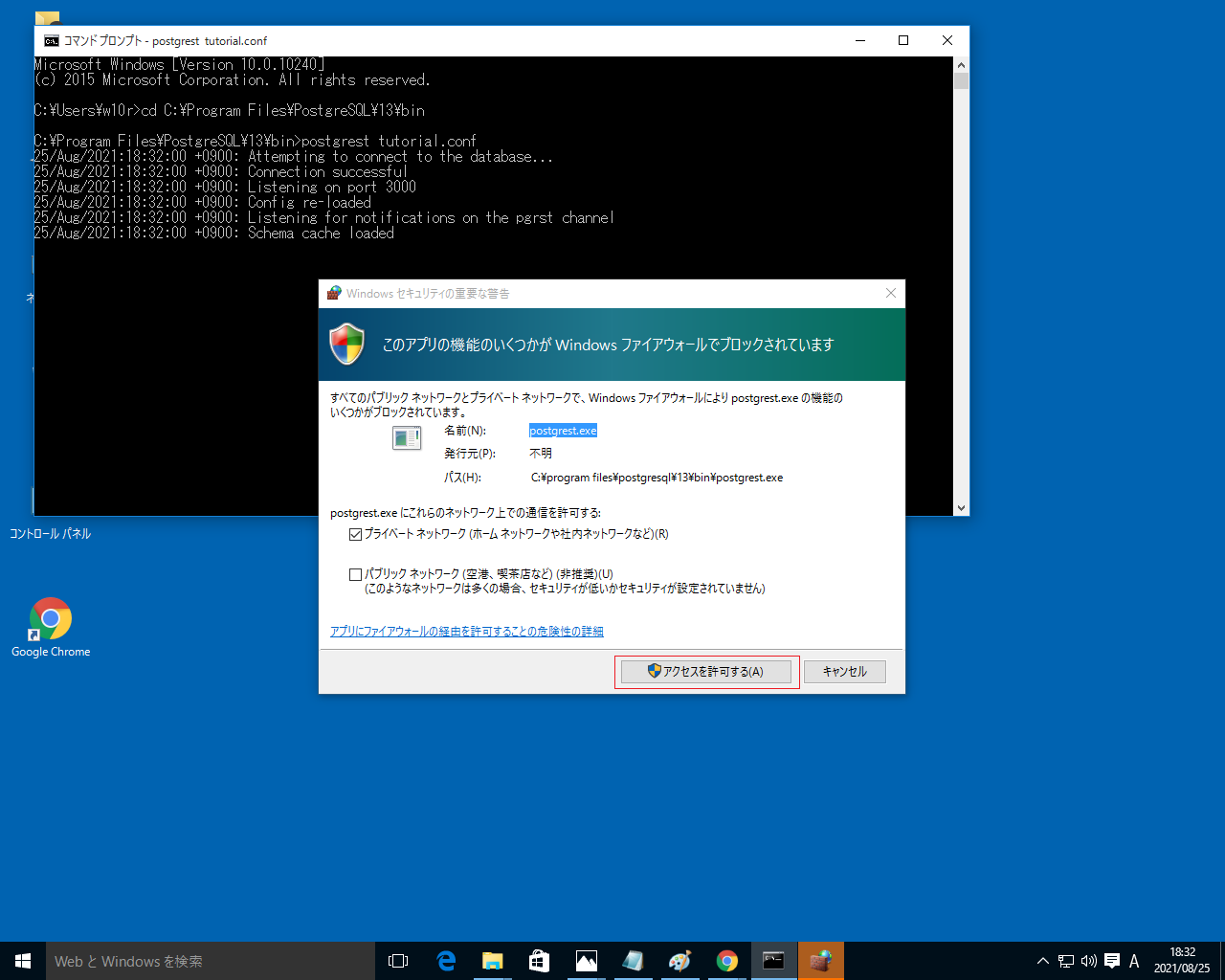Open the Store app from taskbar
Image resolution: width=1225 pixels, height=980 pixels.
click(x=540, y=961)
